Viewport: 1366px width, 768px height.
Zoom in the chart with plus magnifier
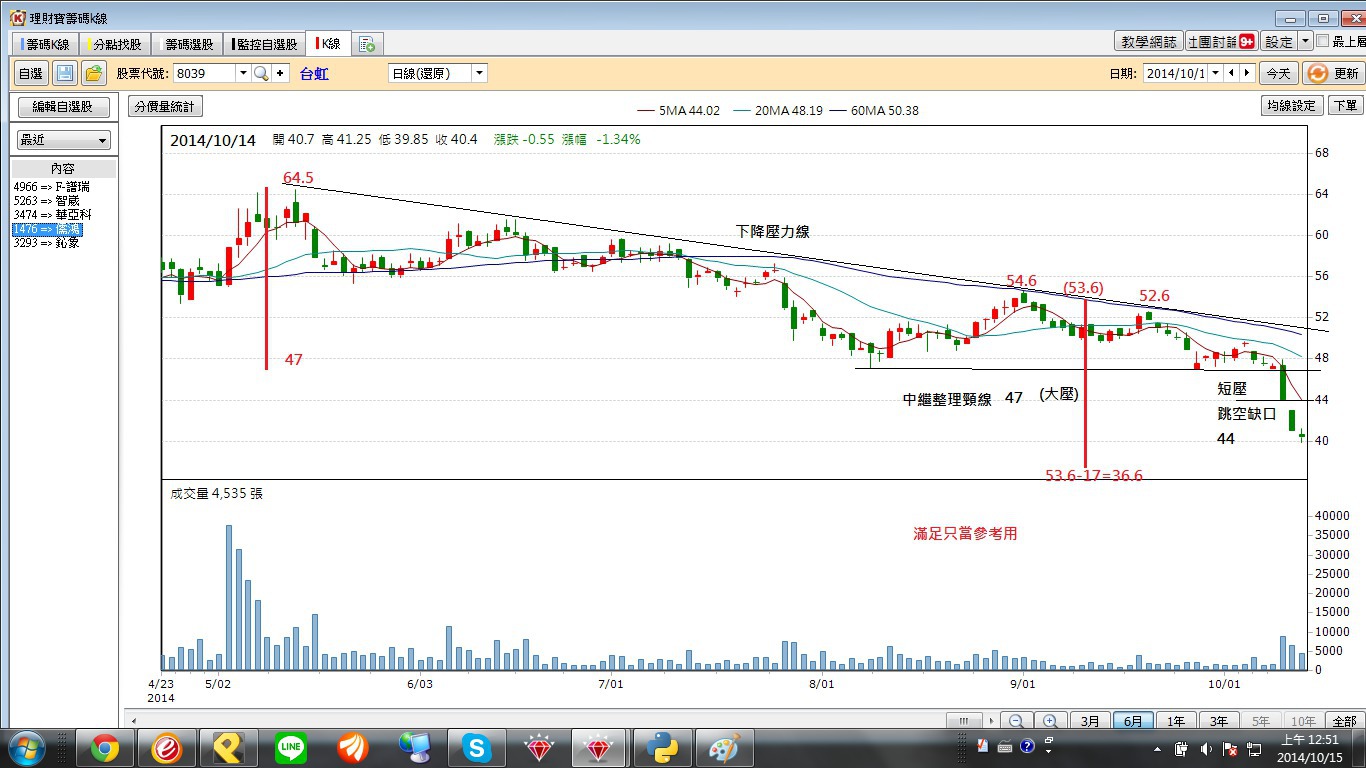1049,721
